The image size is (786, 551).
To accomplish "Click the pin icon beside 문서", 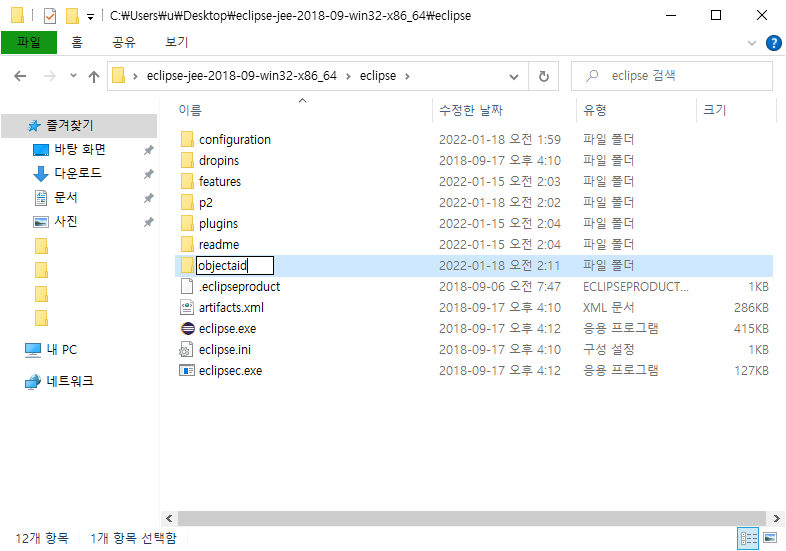I will [x=148, y=198].
